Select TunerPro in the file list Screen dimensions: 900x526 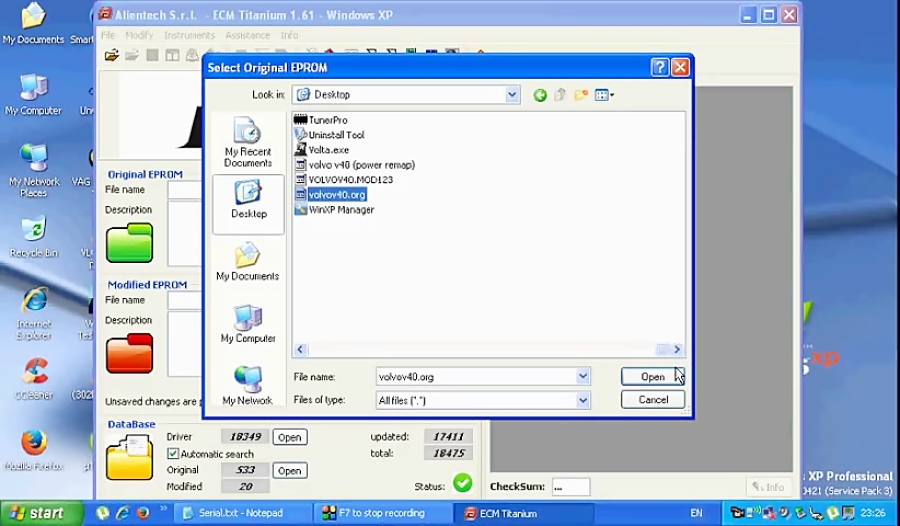point(321,120)
